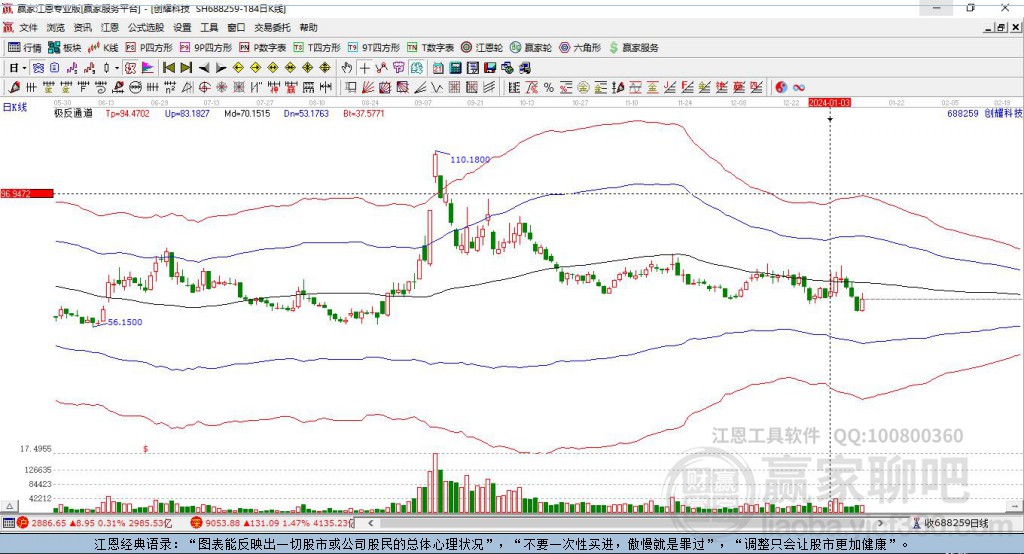
Task: Open the 赢家轮 wheel tool
Action: (x=531, y=48)
